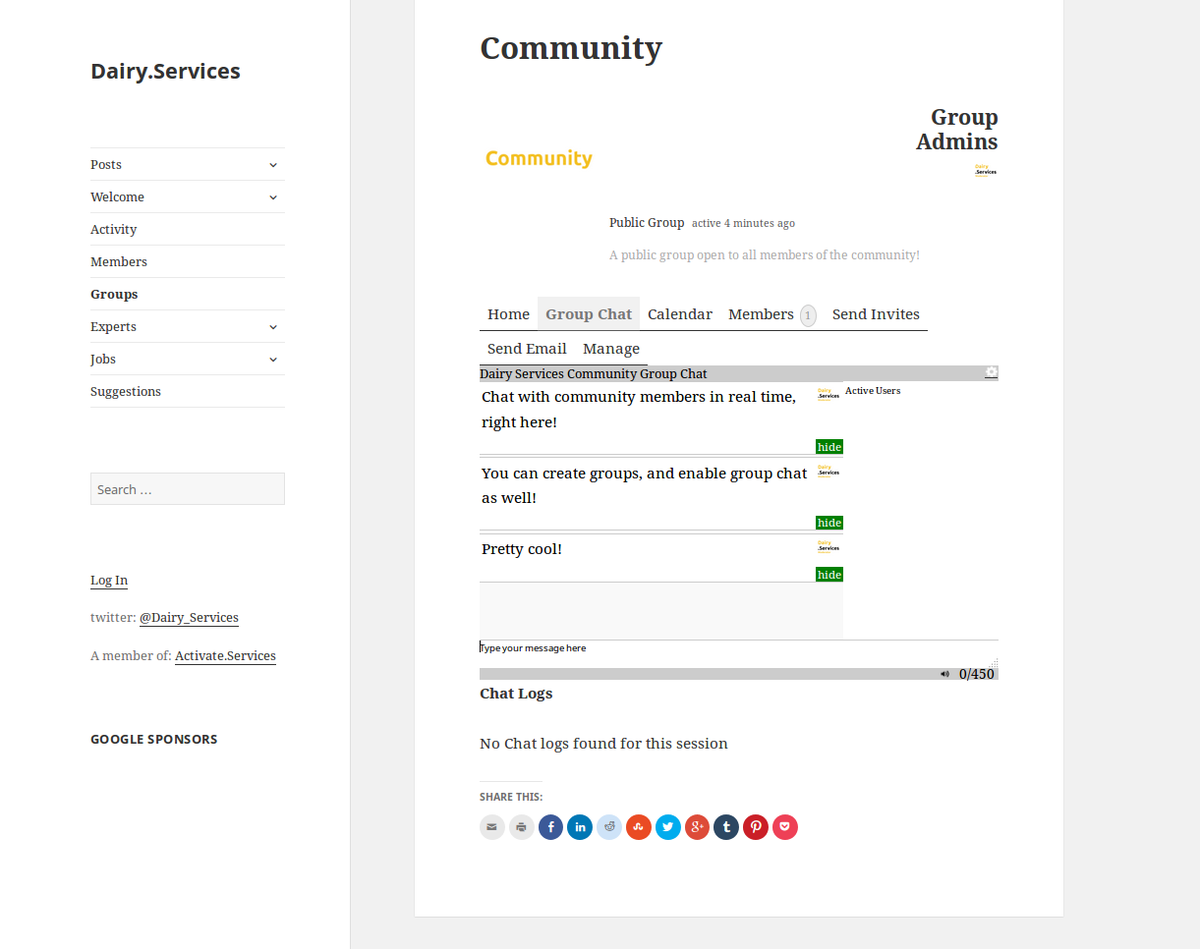Image resolution: width=1200 pixels, height=949 pixels.
Task: Open chat settings gear icon
Action: click(991, 373)
